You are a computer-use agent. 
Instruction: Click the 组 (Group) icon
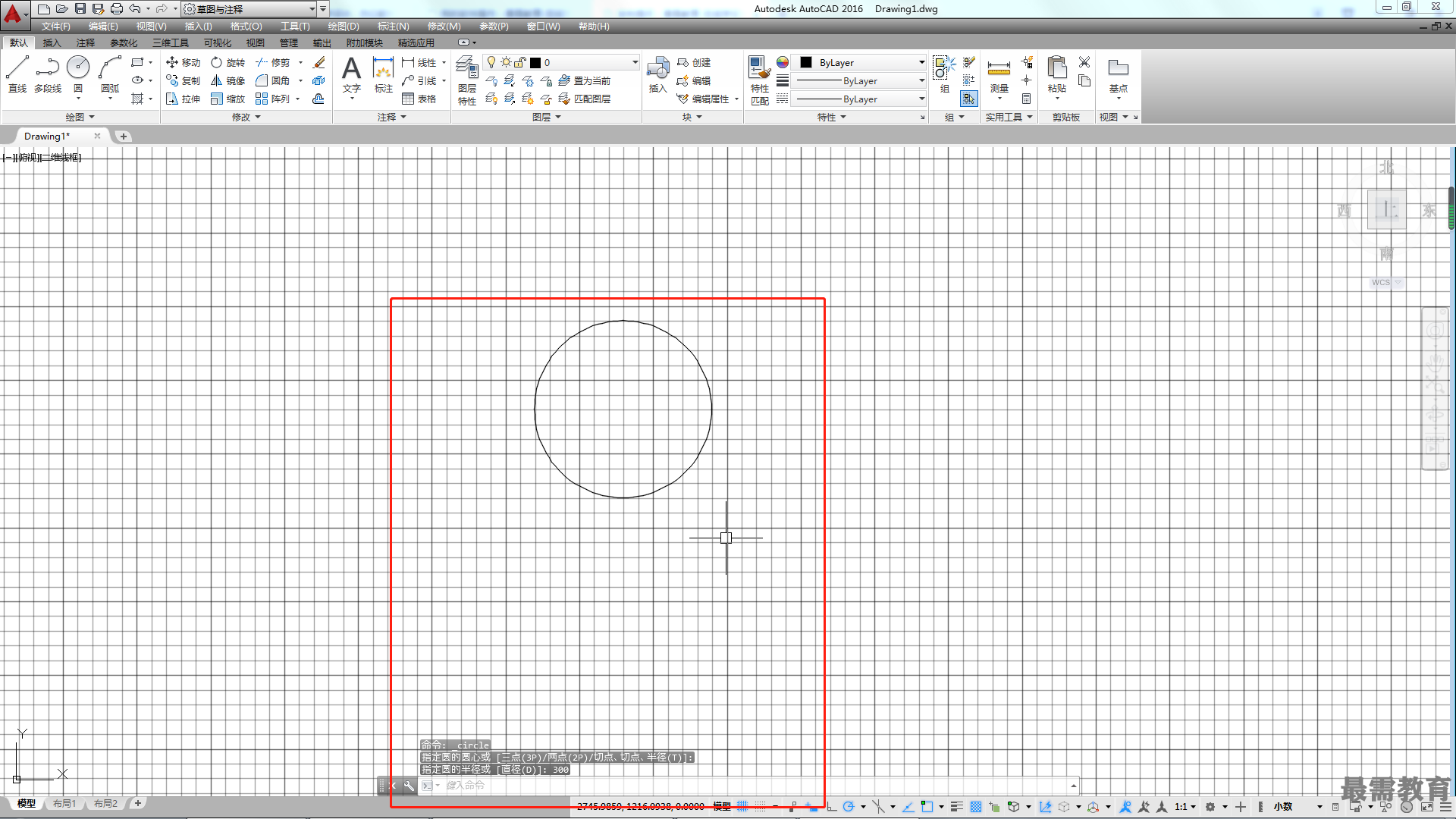tap(944, 74)
